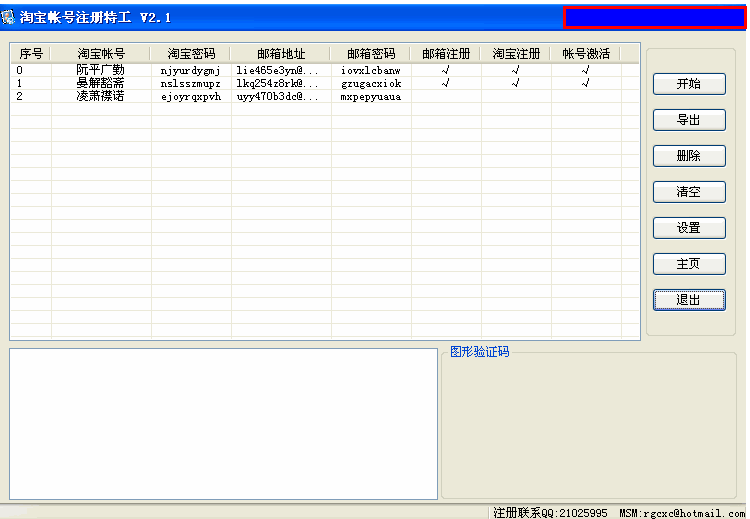Viewport: 750px width, 519px height.
Task: Click the 邮箱注册 column header
Action: (x=446, y=54)
